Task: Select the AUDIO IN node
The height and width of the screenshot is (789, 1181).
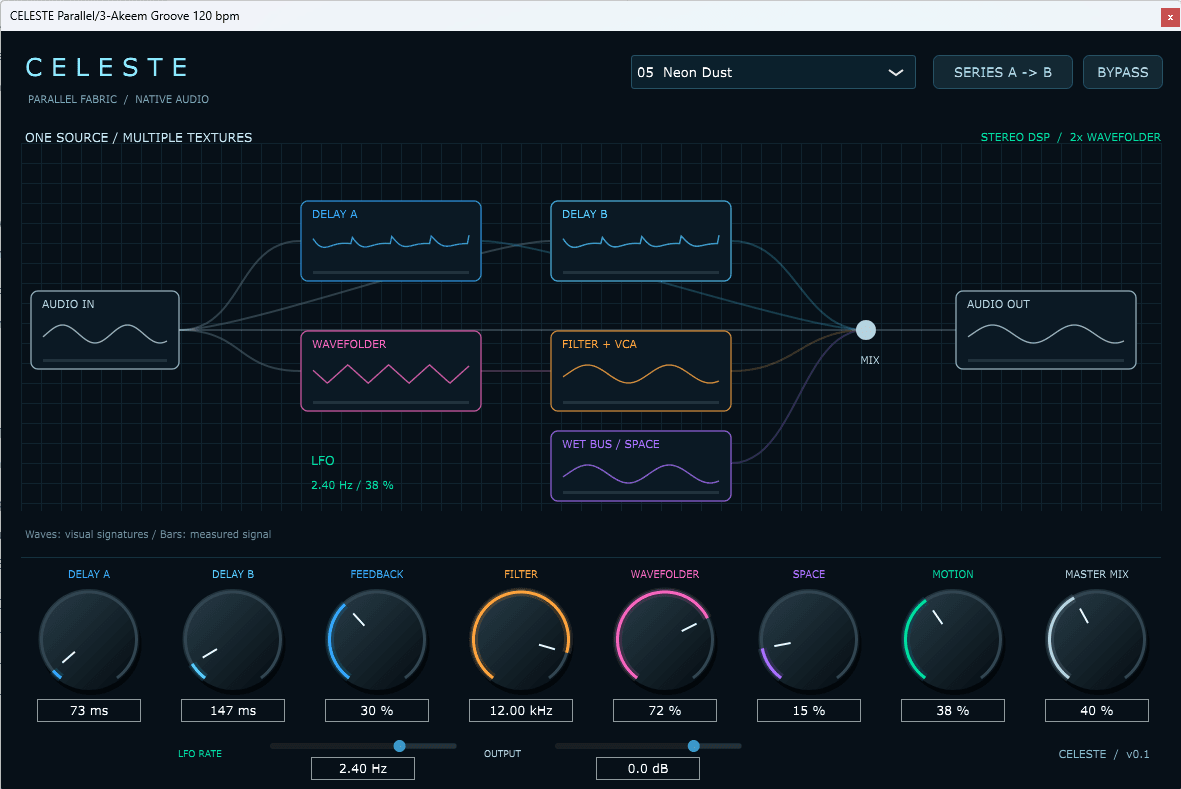Action: click(105, 330)
